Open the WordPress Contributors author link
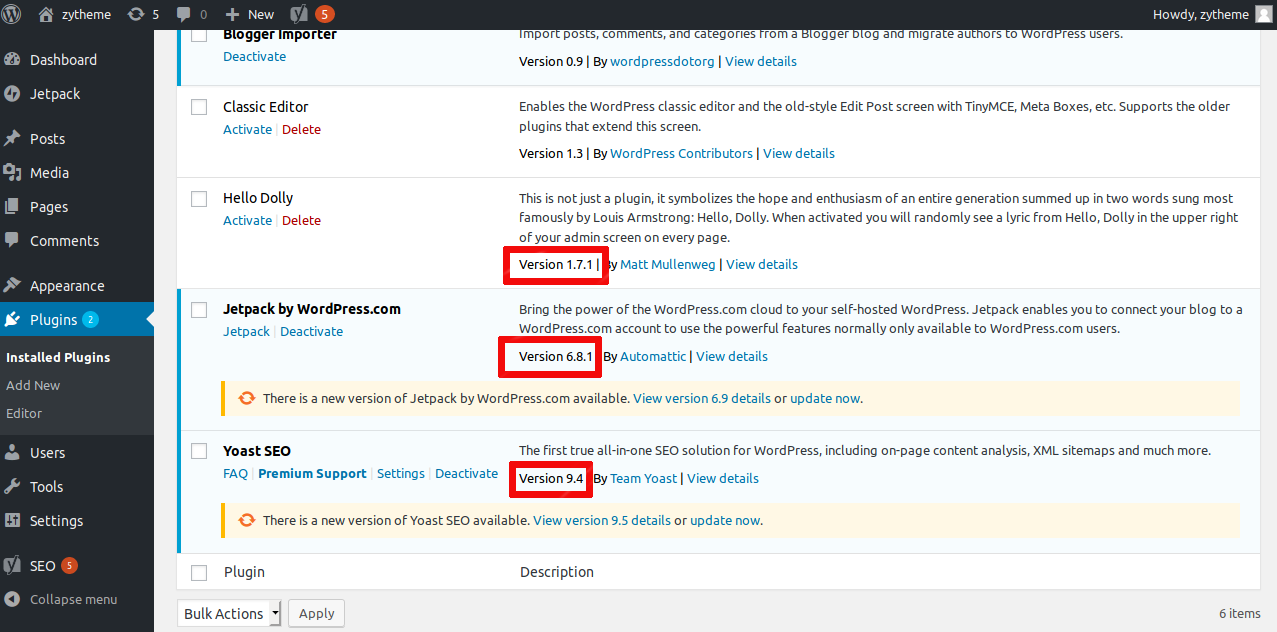Viewport: 1277px width, 632px height. pos(681,154)
